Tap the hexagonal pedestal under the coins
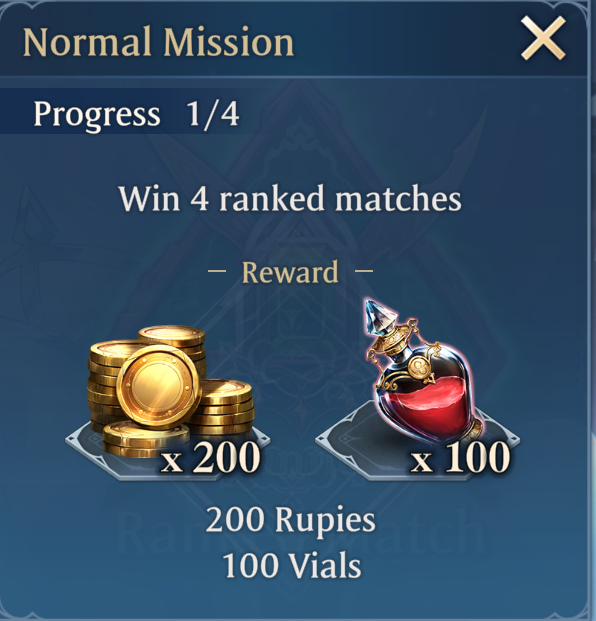596x621 pixels. [168, 451]
